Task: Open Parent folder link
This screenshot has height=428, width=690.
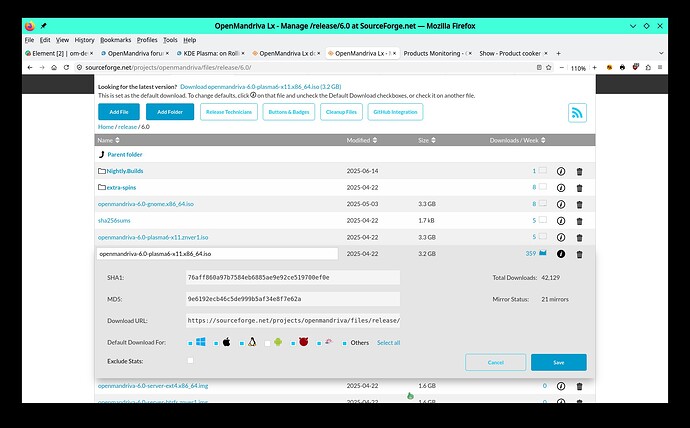Action: tap(125, 154)
